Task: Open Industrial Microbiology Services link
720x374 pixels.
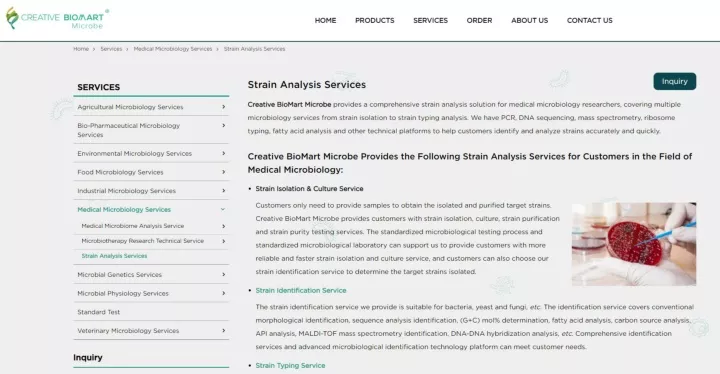Action: click(x=126, y=191)
